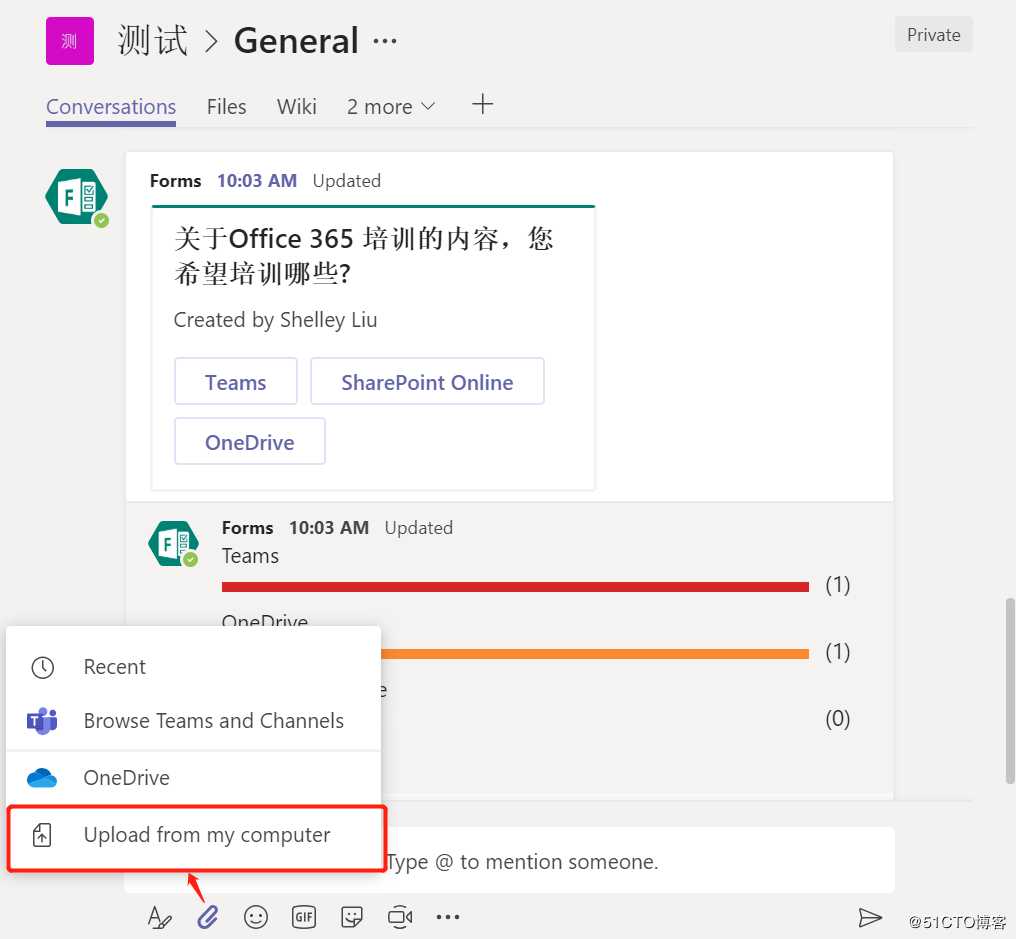The image size is (1016, 939).
Task: Open the Wiki tab
Action: click(x=297, y=106)
